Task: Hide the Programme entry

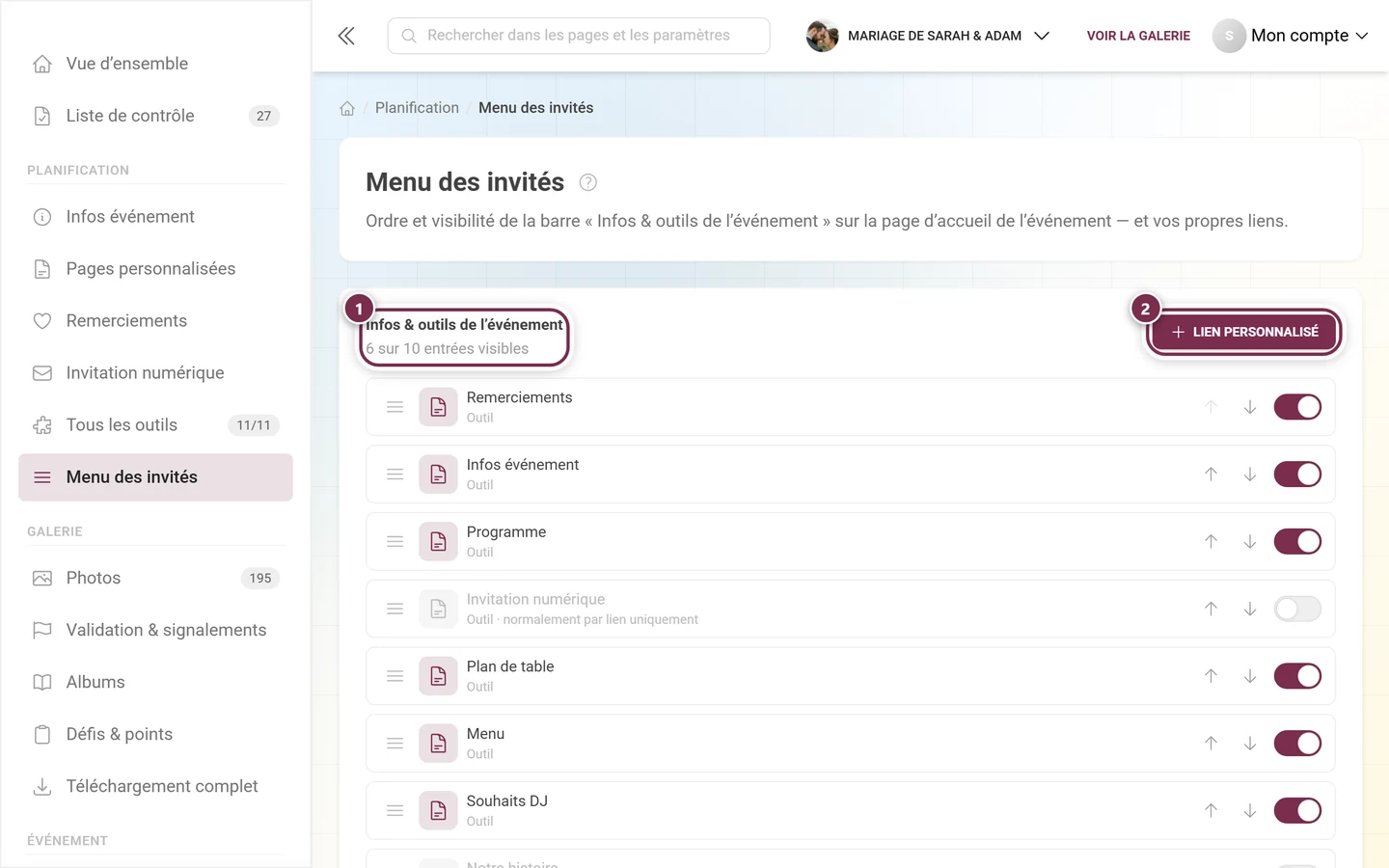Action: point(1297,542)
